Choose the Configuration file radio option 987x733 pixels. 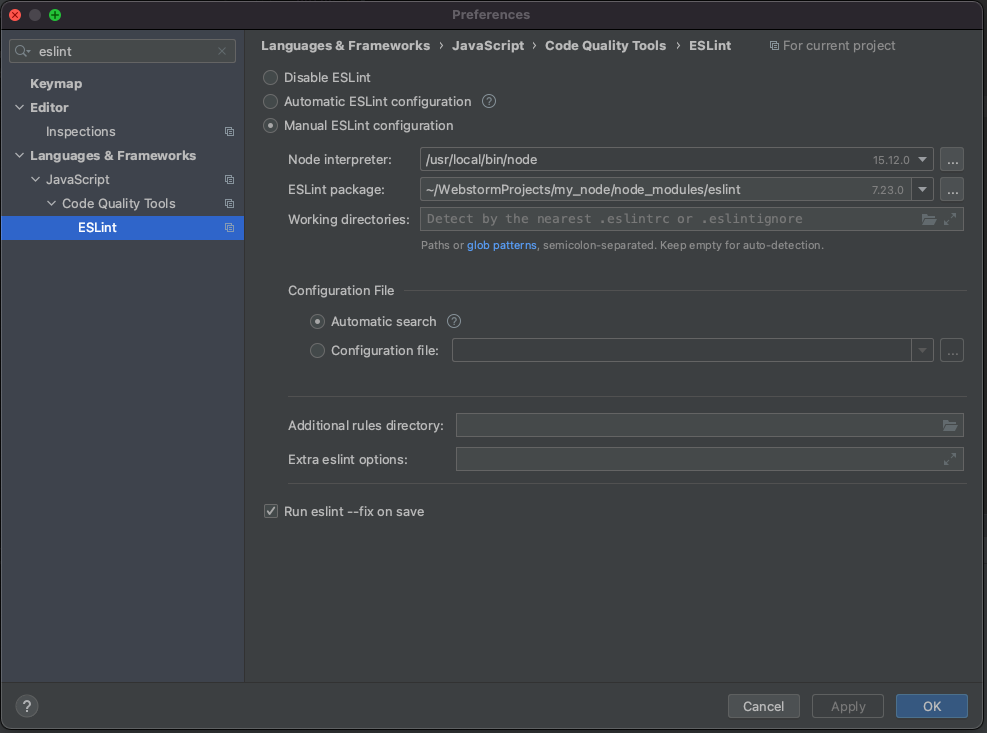tap(317, 350)
